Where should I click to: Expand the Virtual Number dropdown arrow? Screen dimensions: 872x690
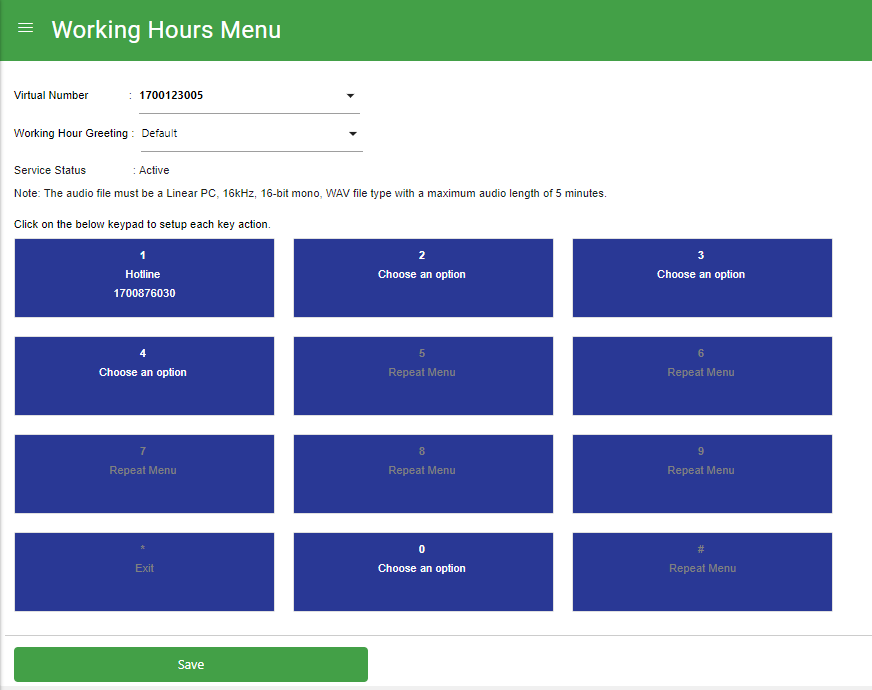pos(350,96)
